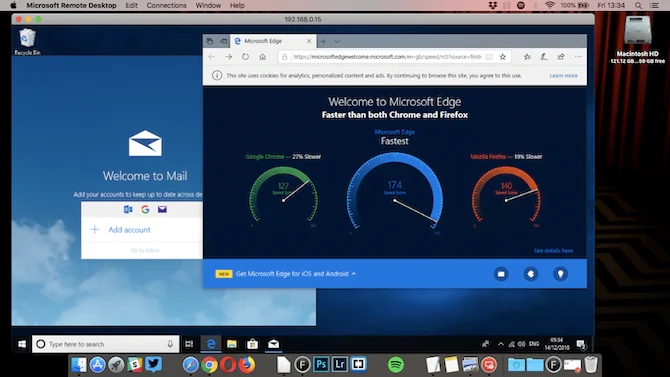670x377 pixels.
Task: Toggle Reading view in address bar
Action: pos(489,57)
